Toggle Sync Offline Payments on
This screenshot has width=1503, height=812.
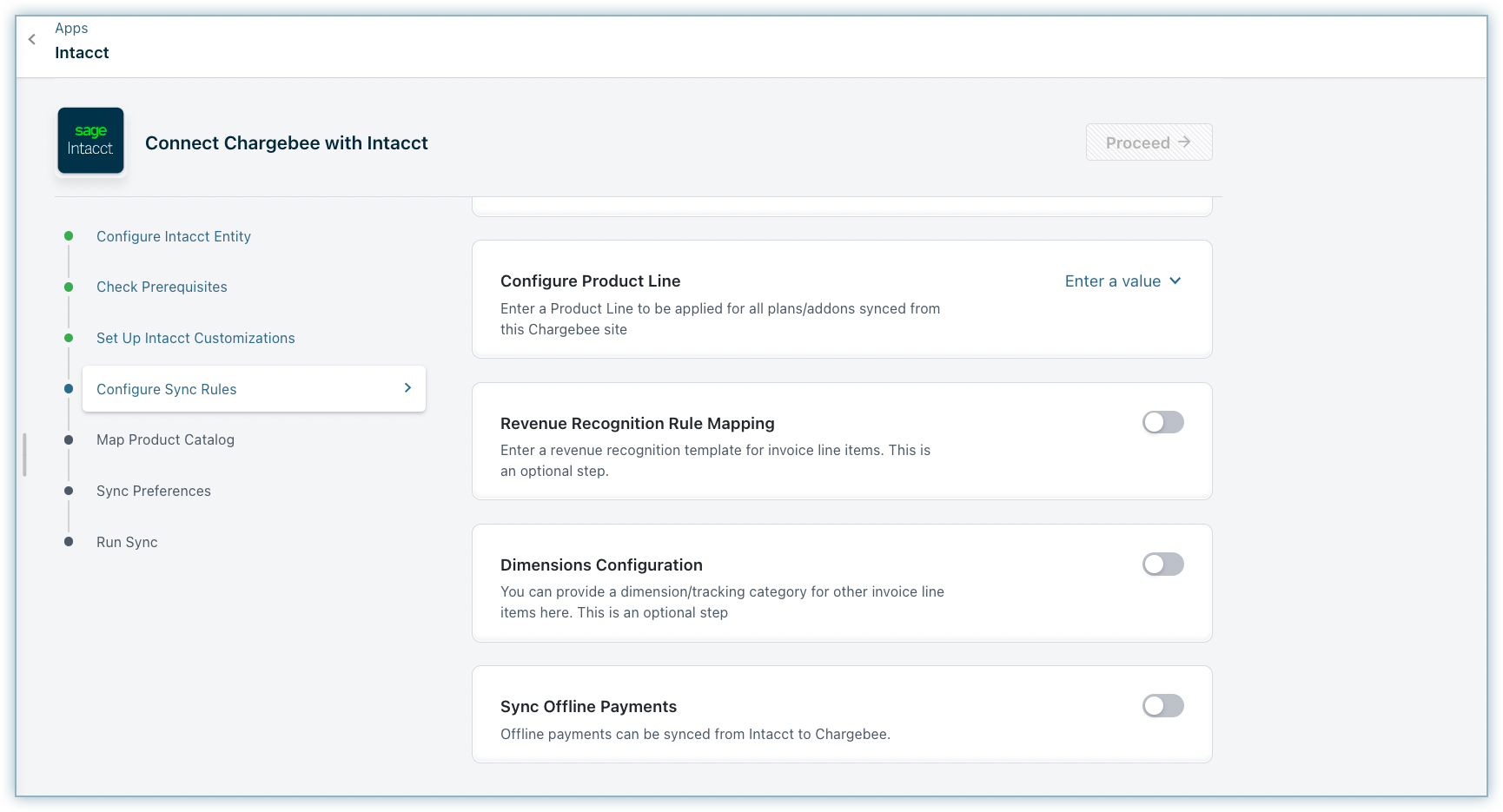tap(1162, 706)
